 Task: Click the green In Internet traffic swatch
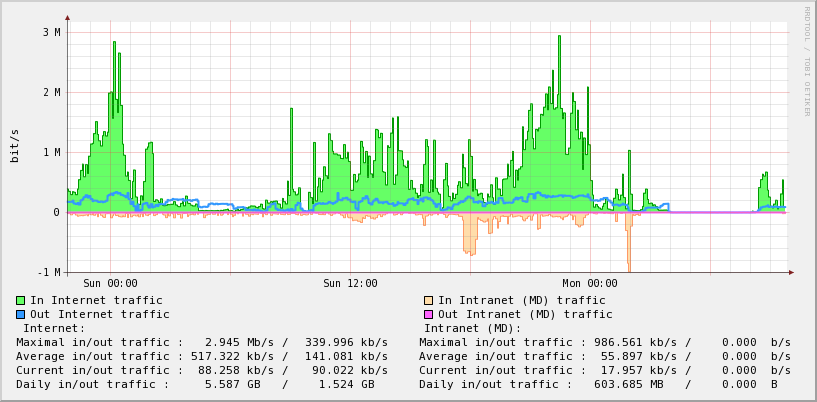(20, 300)
